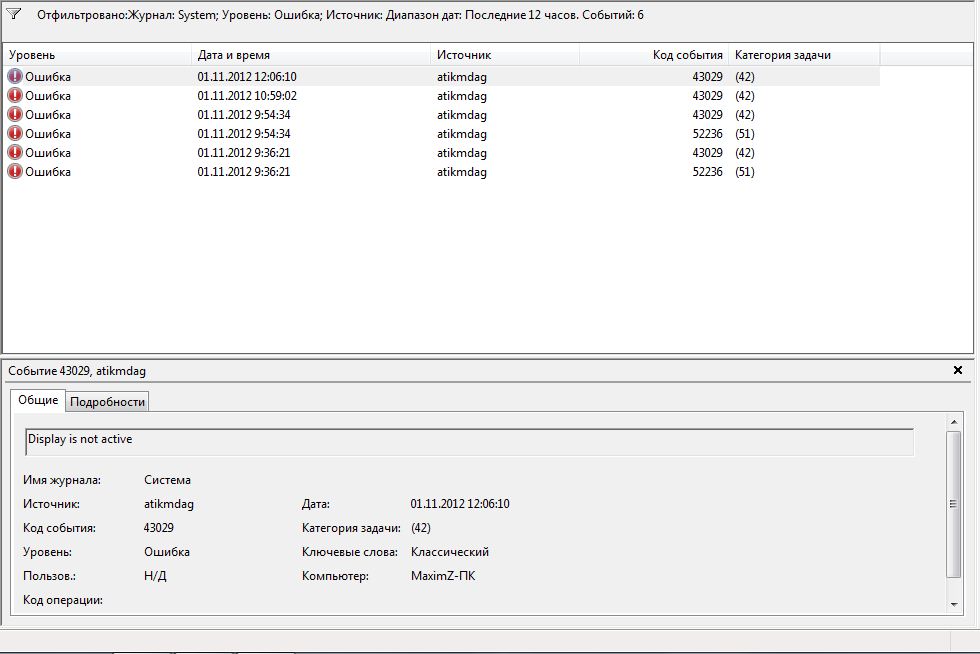Click Источник value atikmdag in details pane
Viewport: 980px width, 654px height.
[x=169, y=504]
